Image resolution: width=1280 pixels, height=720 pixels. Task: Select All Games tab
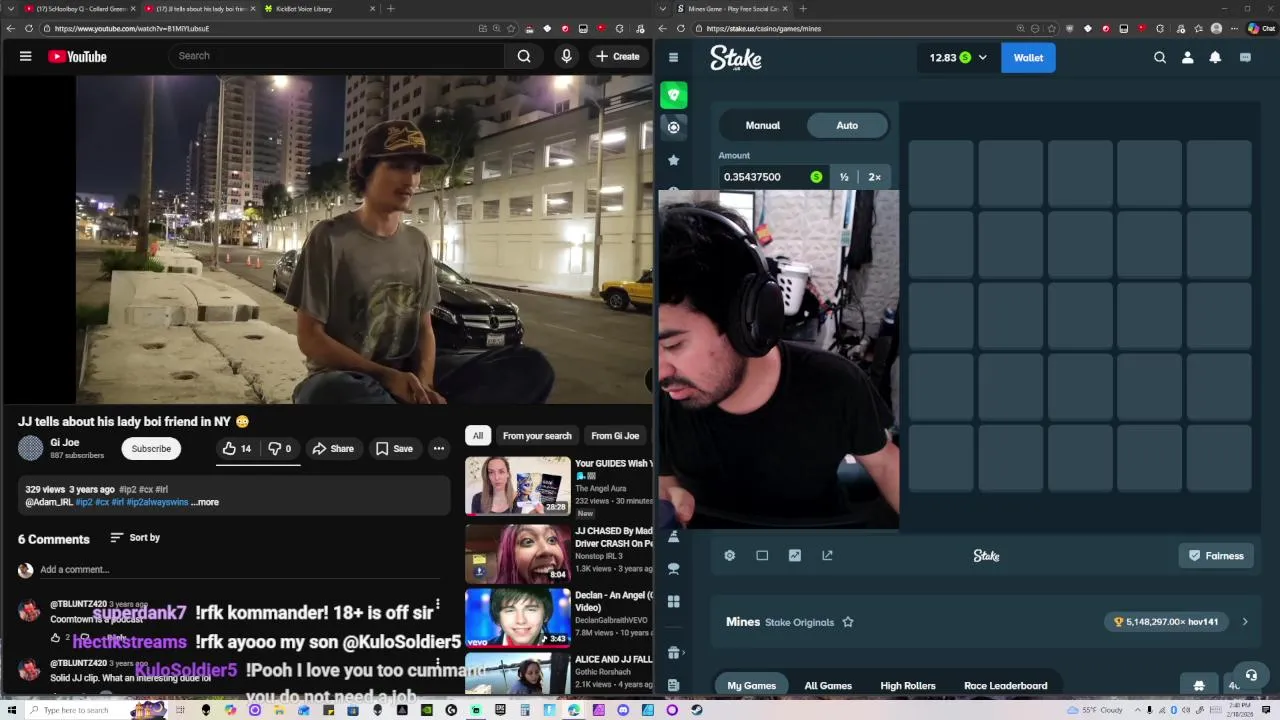pos(828,686)
